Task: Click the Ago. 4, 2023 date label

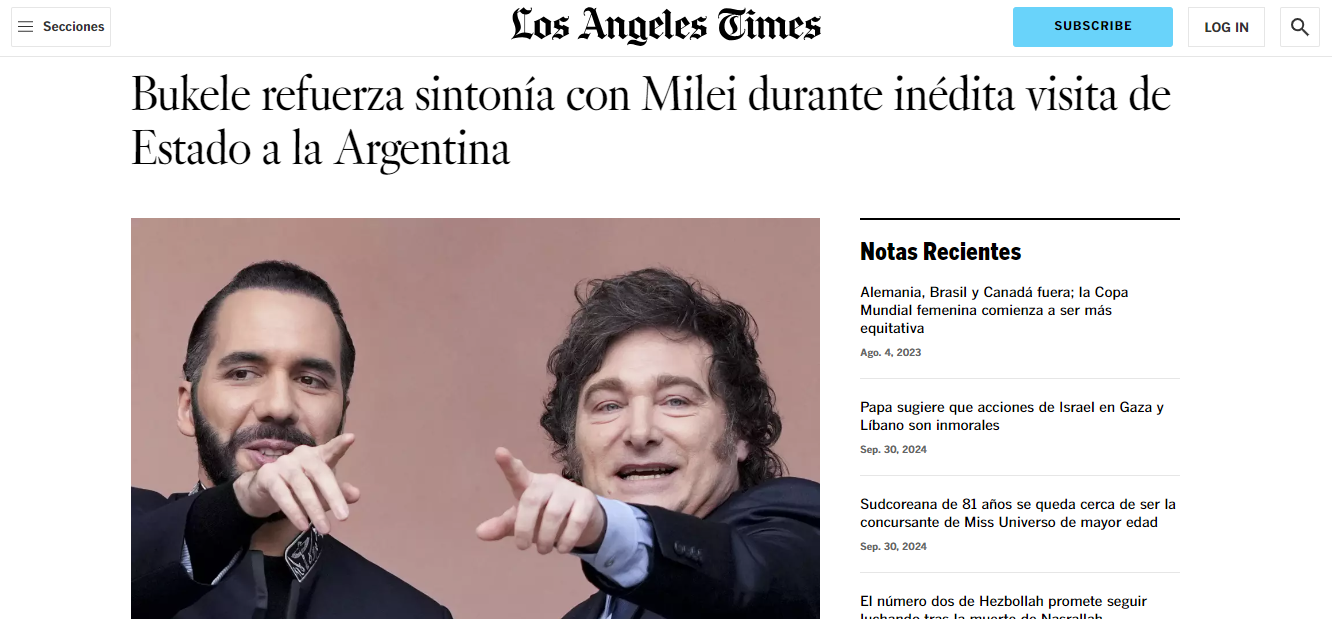Action: (x=890, y=353)
